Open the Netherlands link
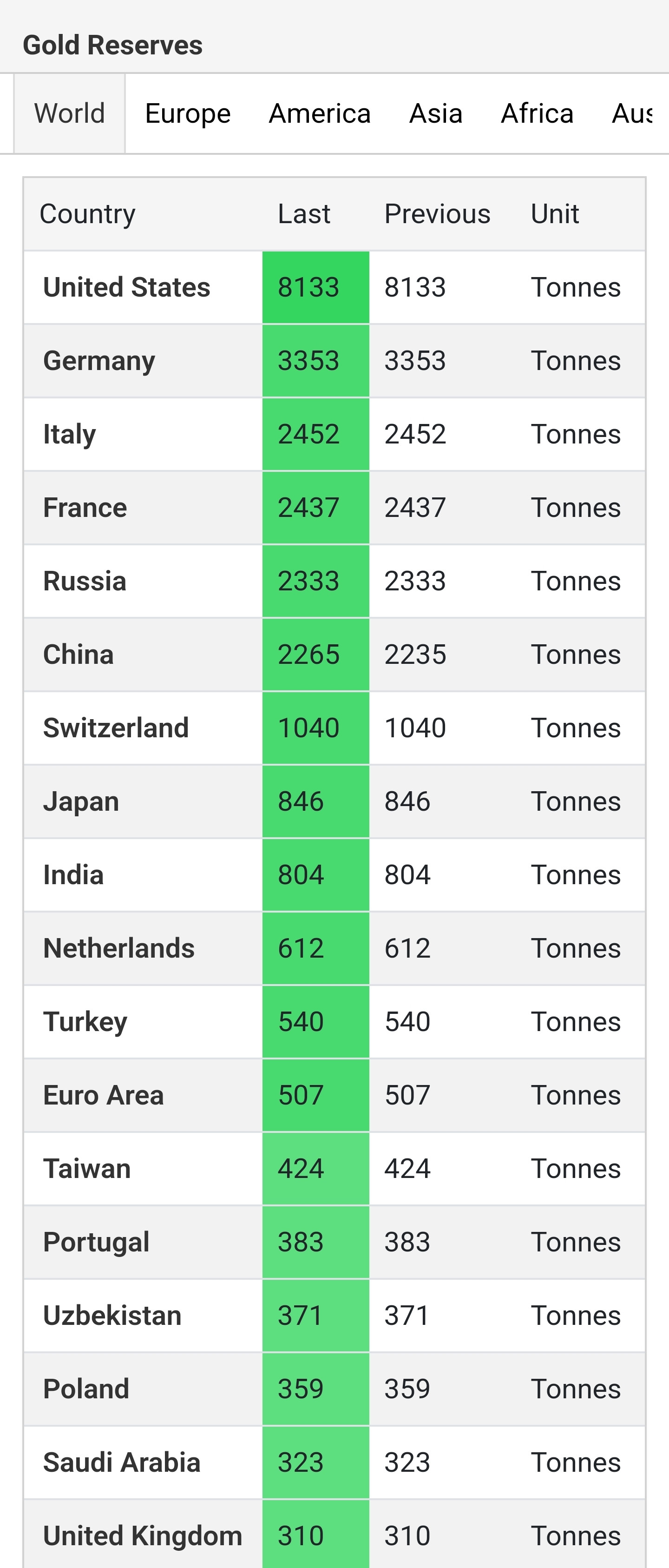The image size is (669, 1568). 118,948
